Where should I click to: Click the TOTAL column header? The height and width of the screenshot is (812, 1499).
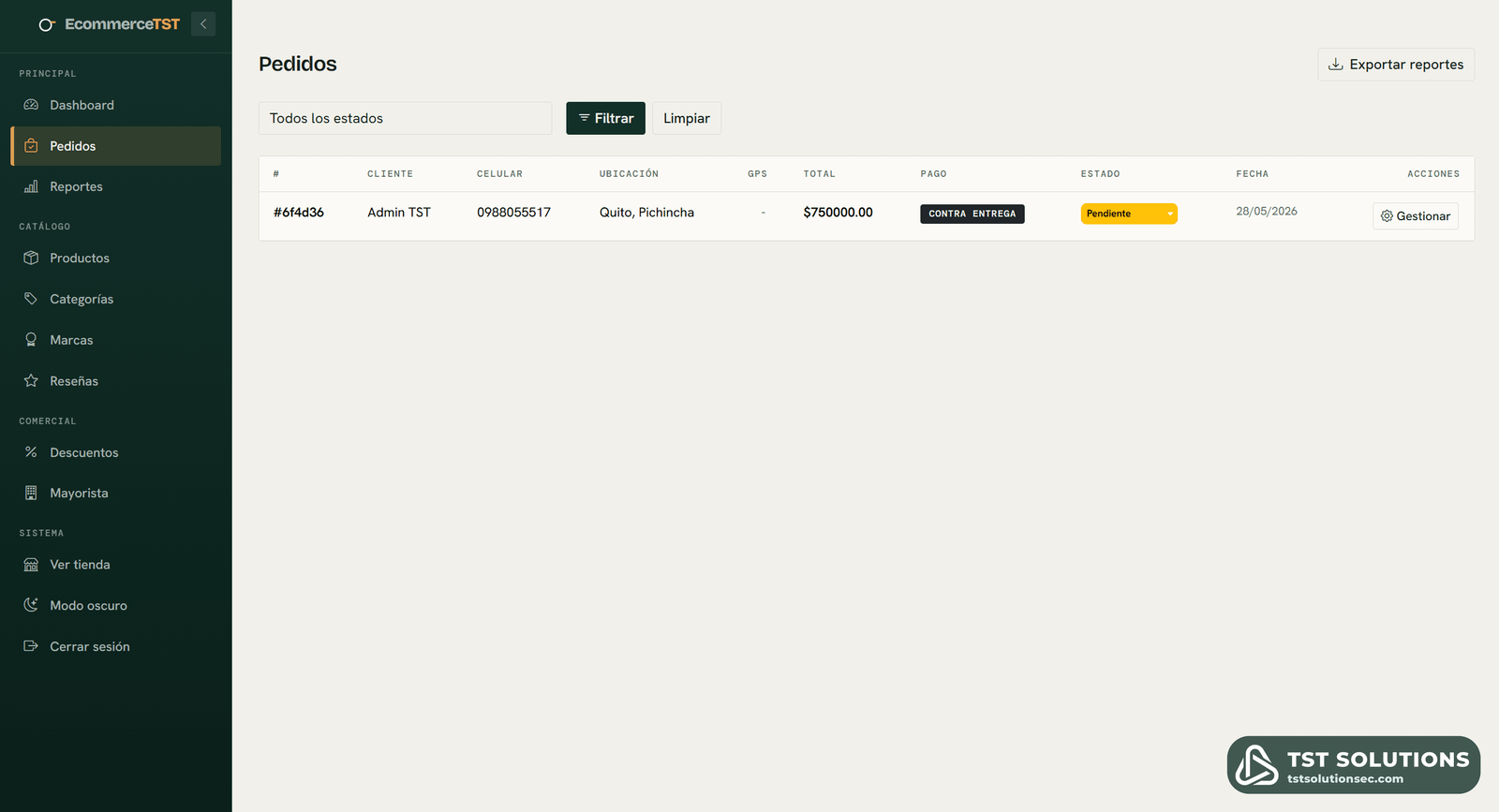pos(819,174)
